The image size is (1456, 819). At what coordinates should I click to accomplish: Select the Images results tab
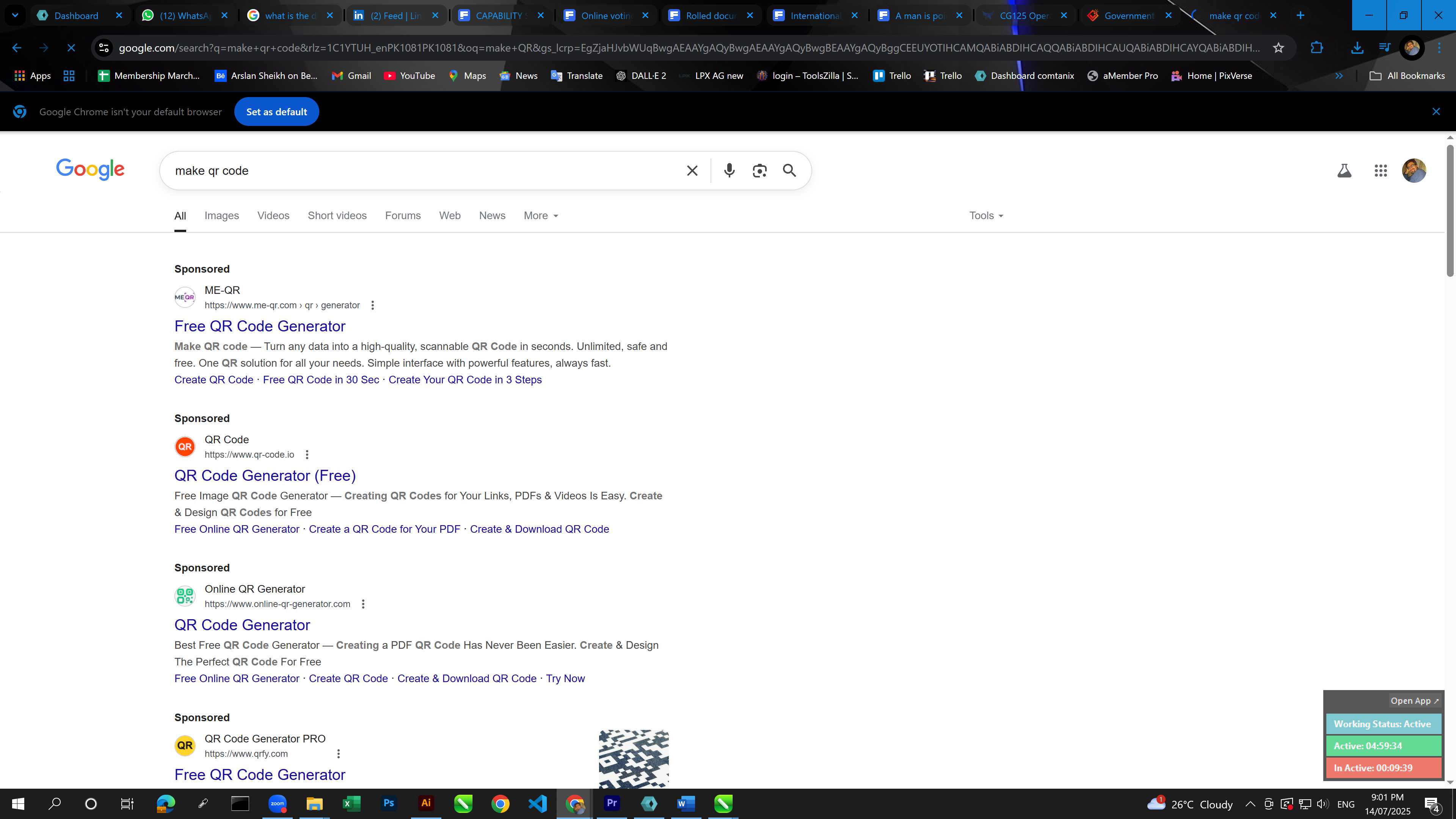[221, 215]
